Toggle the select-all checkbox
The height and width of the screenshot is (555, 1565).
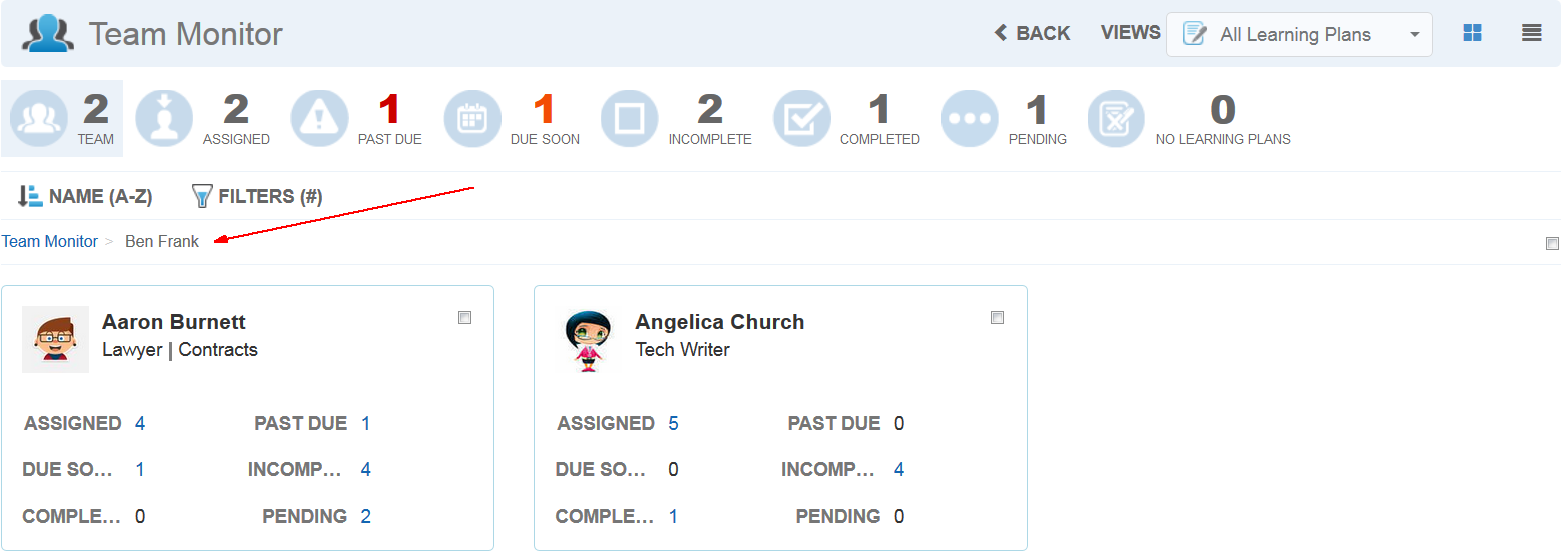pyautogui.click(x=1552, y=243)
